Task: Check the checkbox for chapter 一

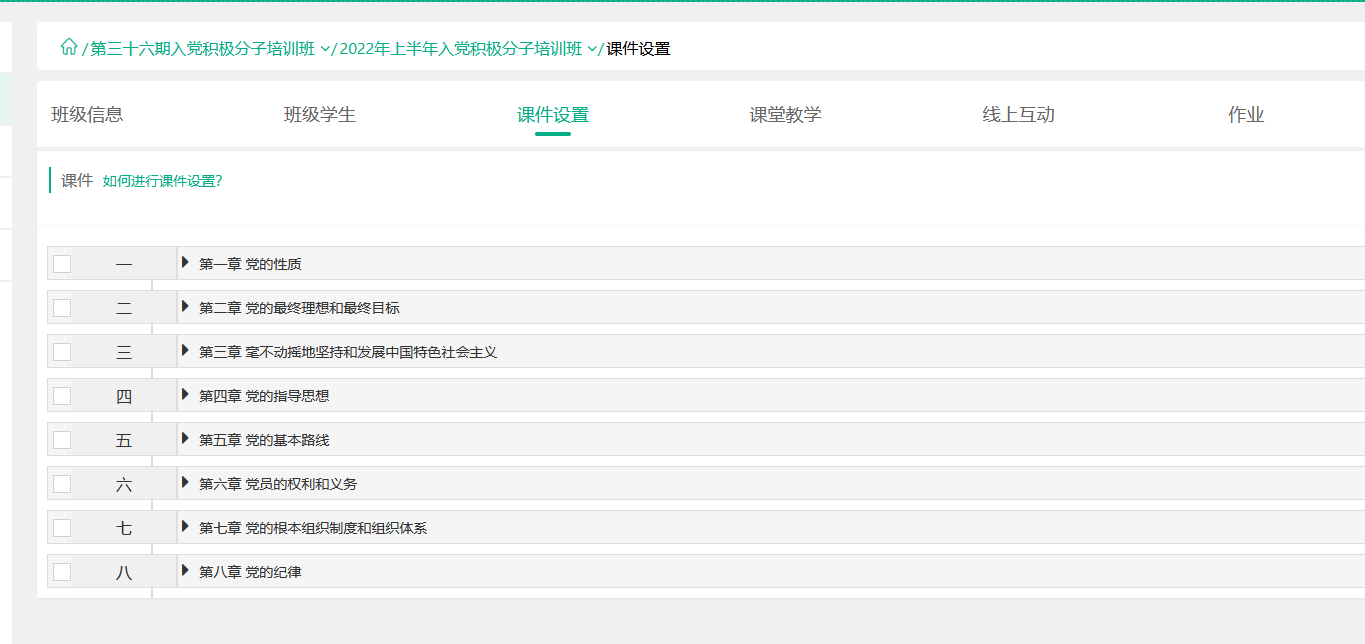Action: pos(62,264)
